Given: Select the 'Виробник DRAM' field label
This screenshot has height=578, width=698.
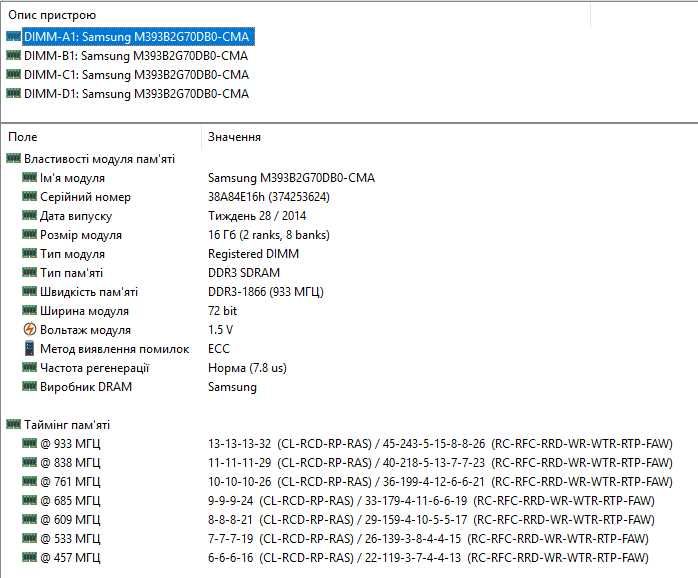Looking at the screenshot, I should (x=86, y=387).
